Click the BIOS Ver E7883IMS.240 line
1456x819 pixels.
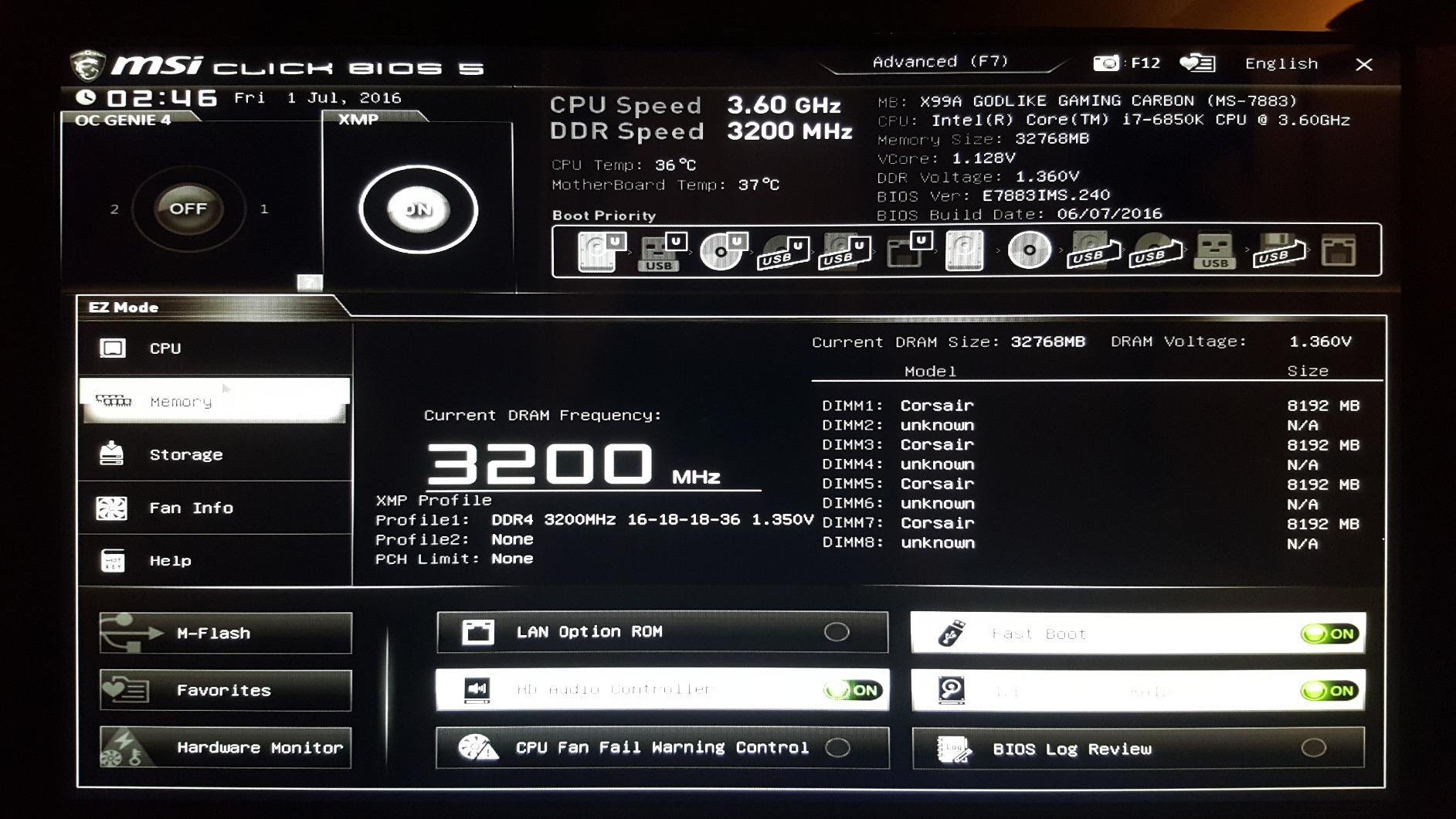[994, 196]
